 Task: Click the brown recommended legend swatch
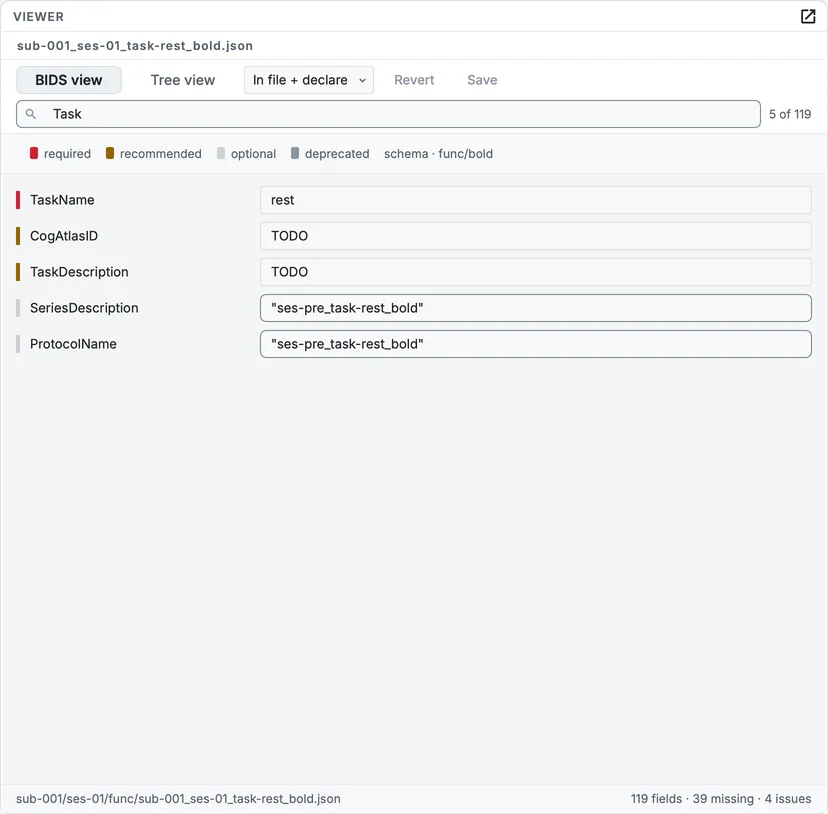pos(110,153)
